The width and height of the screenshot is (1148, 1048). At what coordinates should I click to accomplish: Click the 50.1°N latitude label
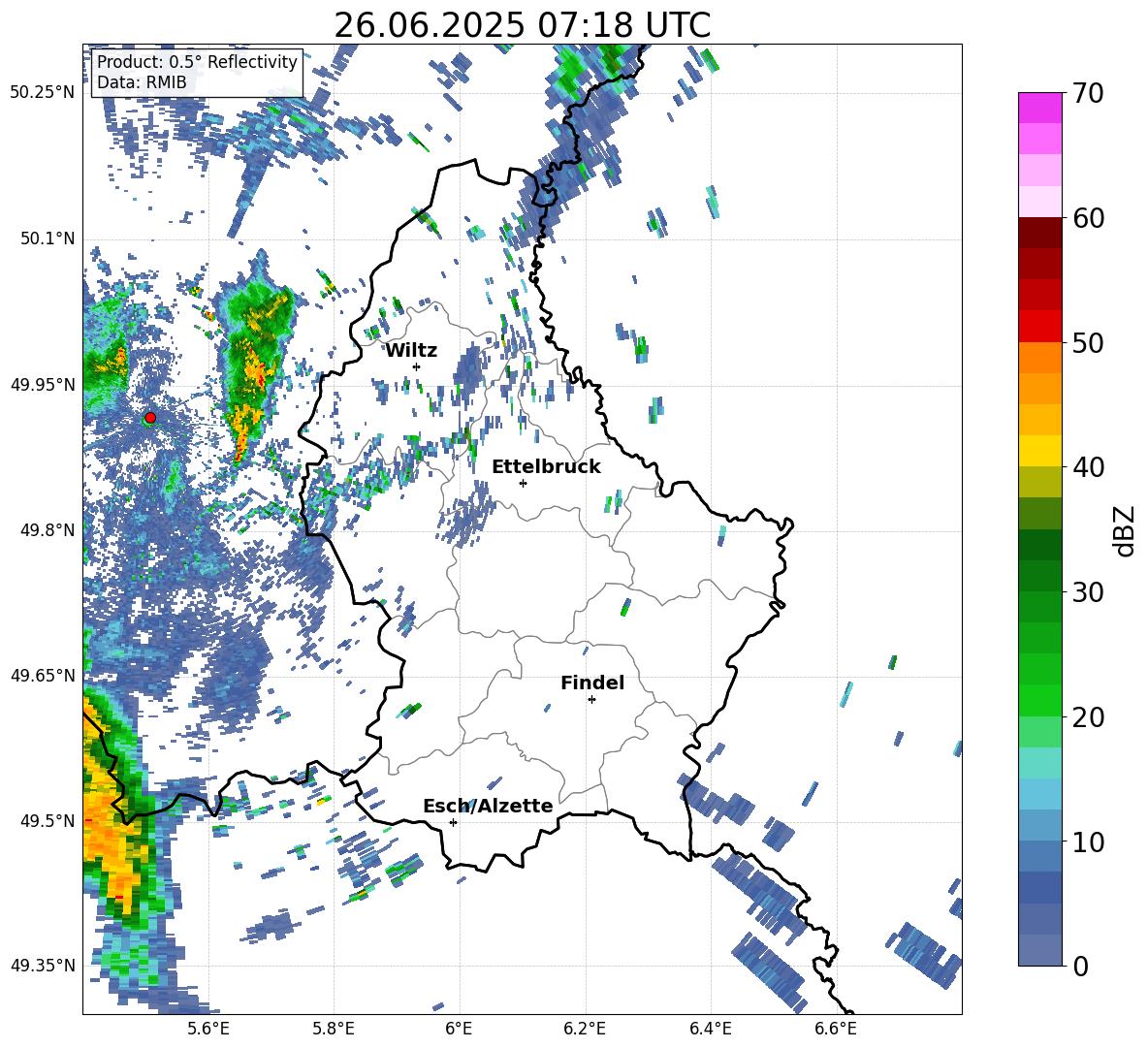pyautogui.click(x=47, y=238)
